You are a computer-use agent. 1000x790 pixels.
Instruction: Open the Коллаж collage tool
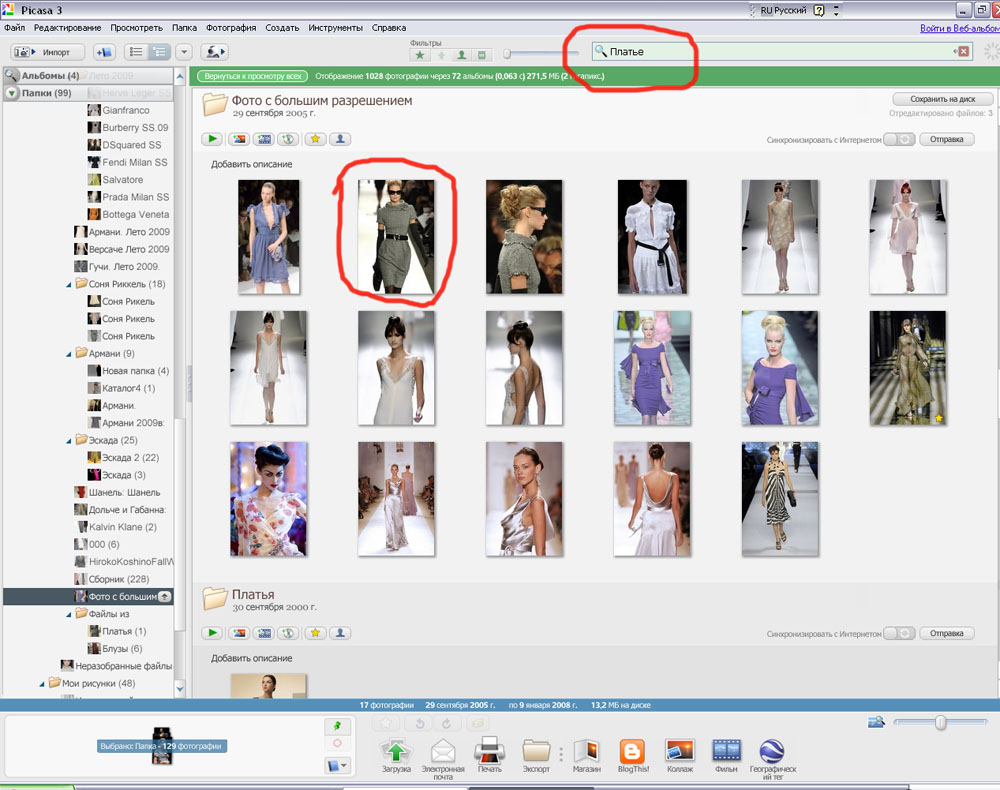[680, 750]
